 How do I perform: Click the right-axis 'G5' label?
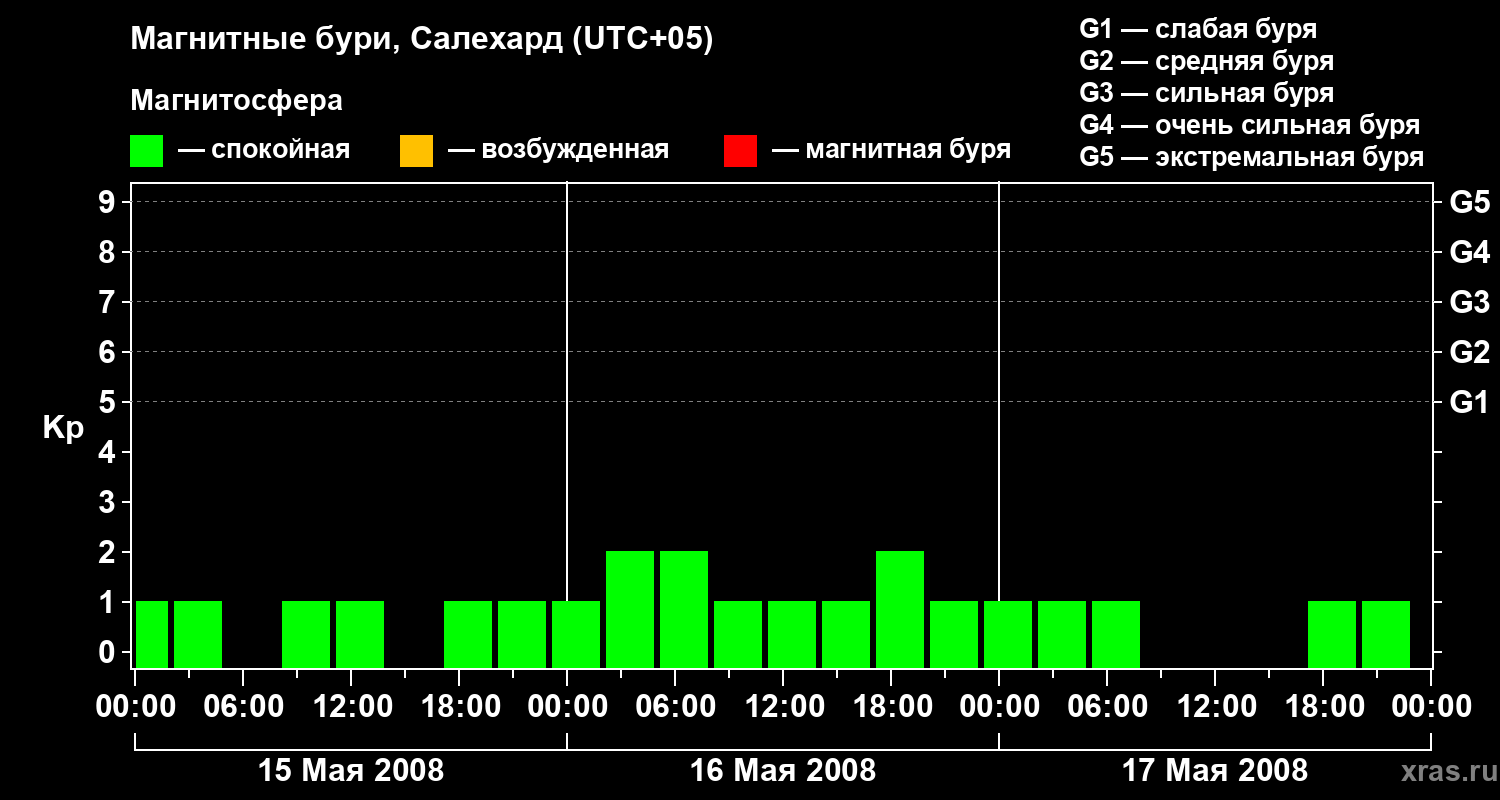click(x=1469, y=202)
